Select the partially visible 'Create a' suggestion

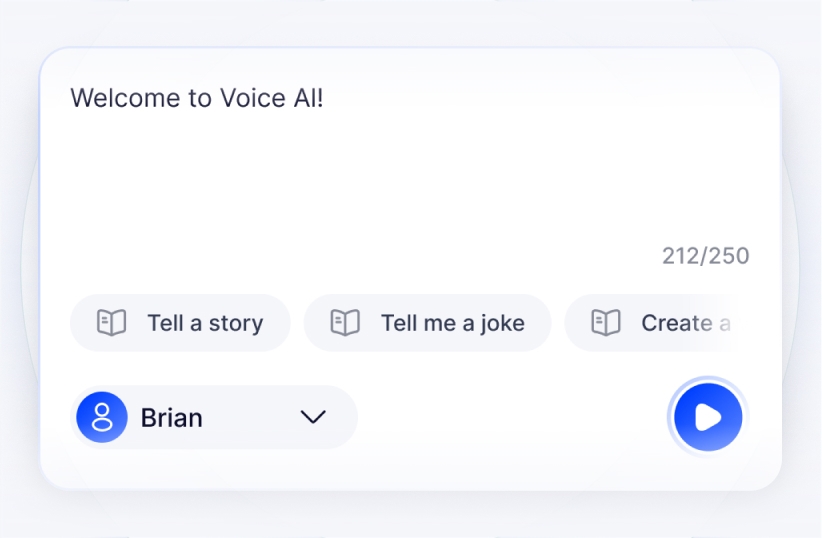pyautogui.click(x=685, y=323)
